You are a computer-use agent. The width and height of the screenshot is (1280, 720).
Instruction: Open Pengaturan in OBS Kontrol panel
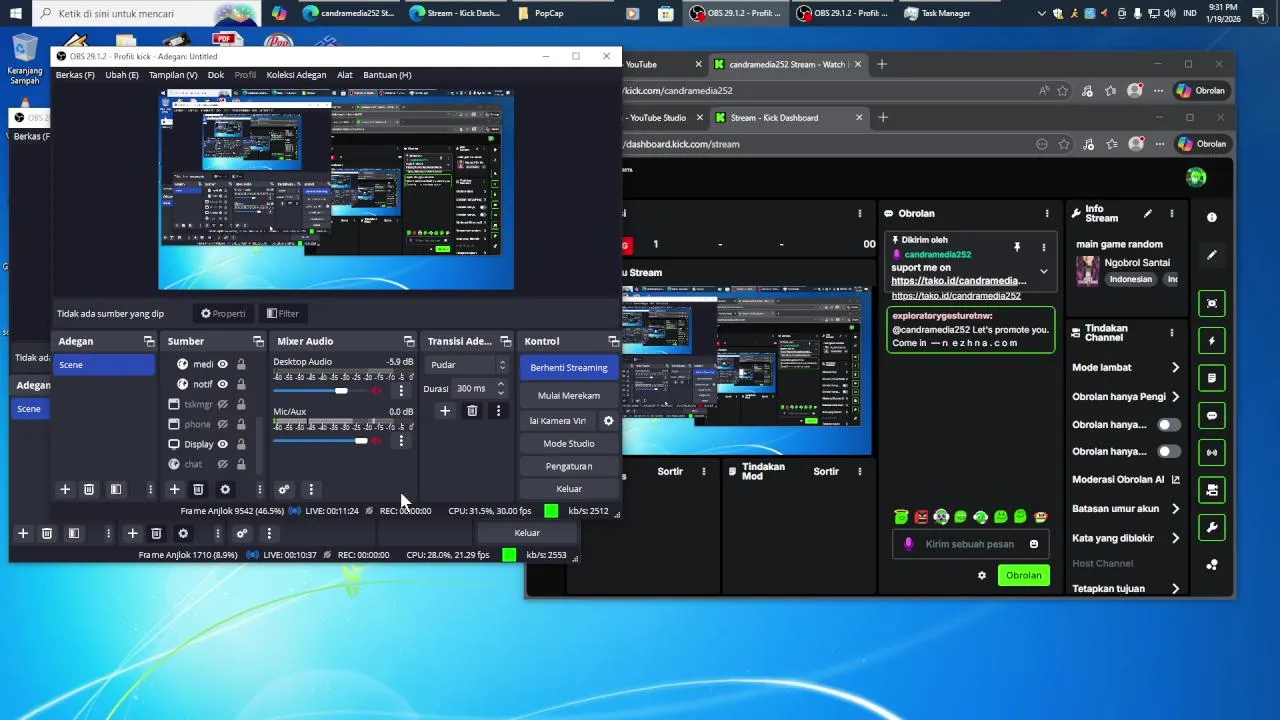pos(569,466)
